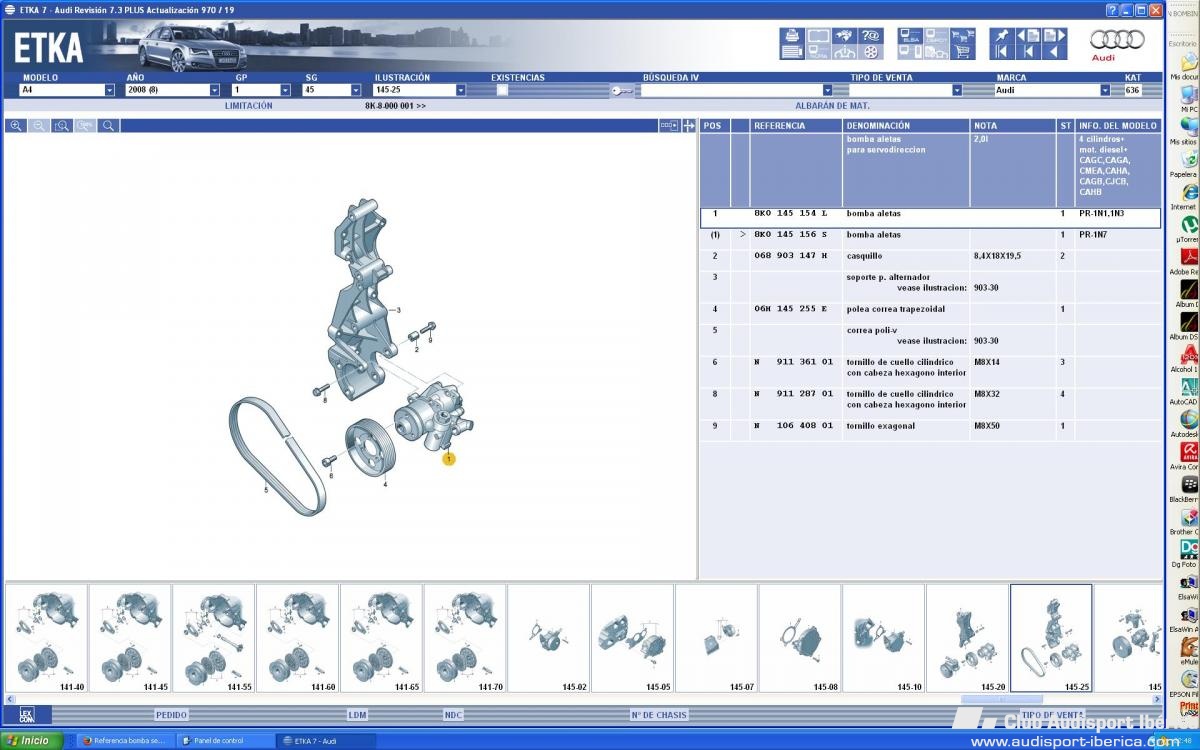Click the move/pan arrows icon above illustration

[x=689, y=126]
